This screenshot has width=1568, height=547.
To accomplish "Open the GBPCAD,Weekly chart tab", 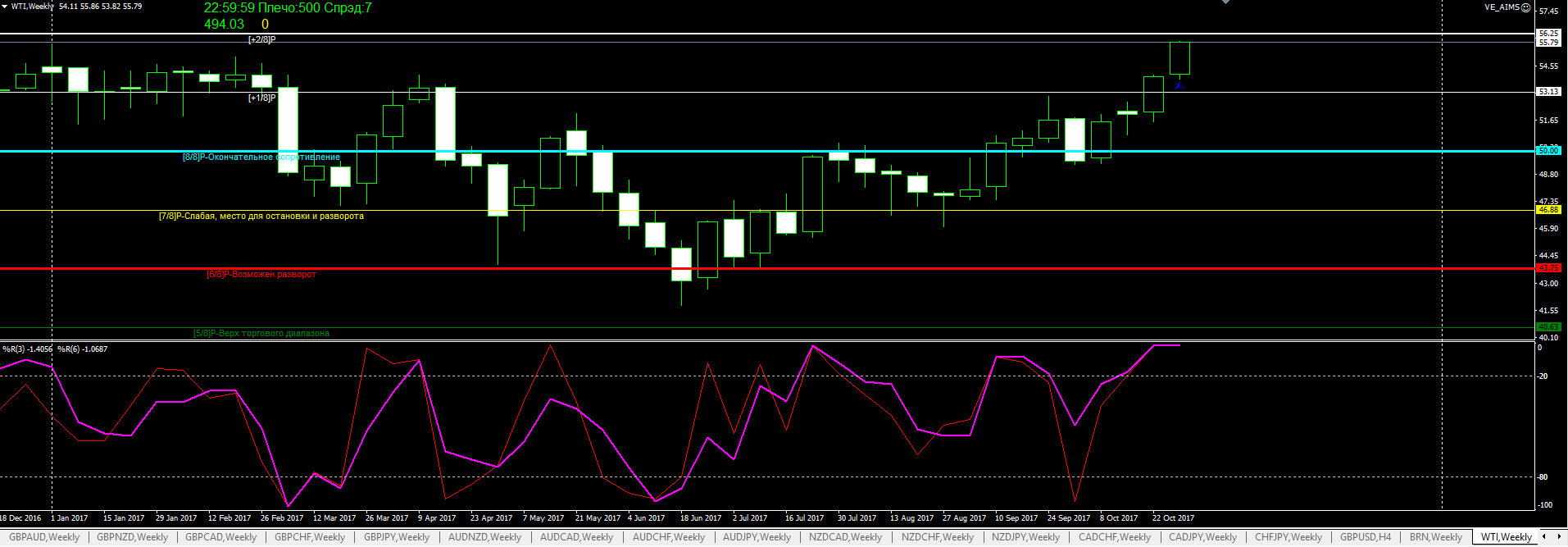I will coord(220,537).
